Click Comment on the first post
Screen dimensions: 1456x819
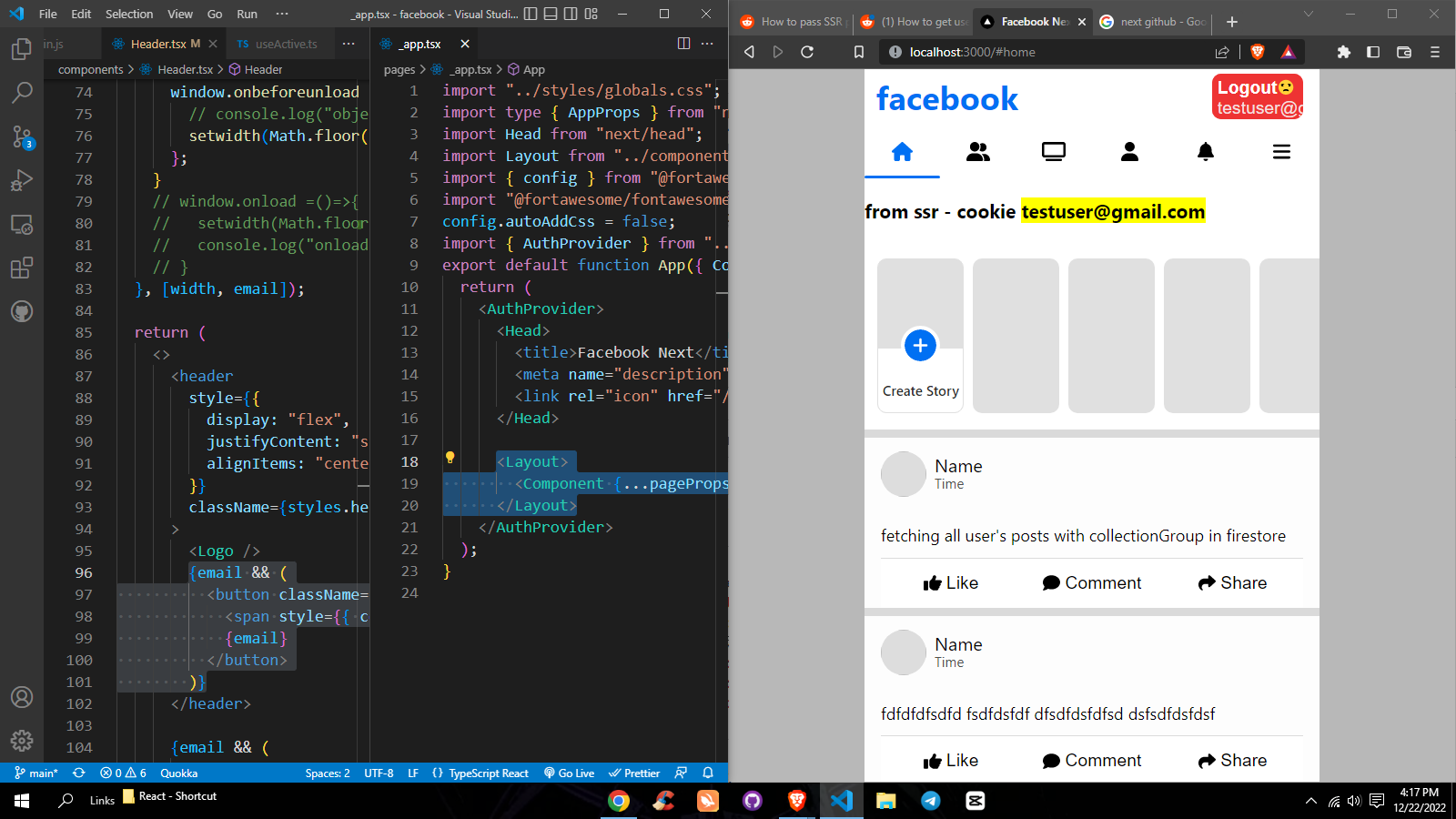pos(1091,582)
